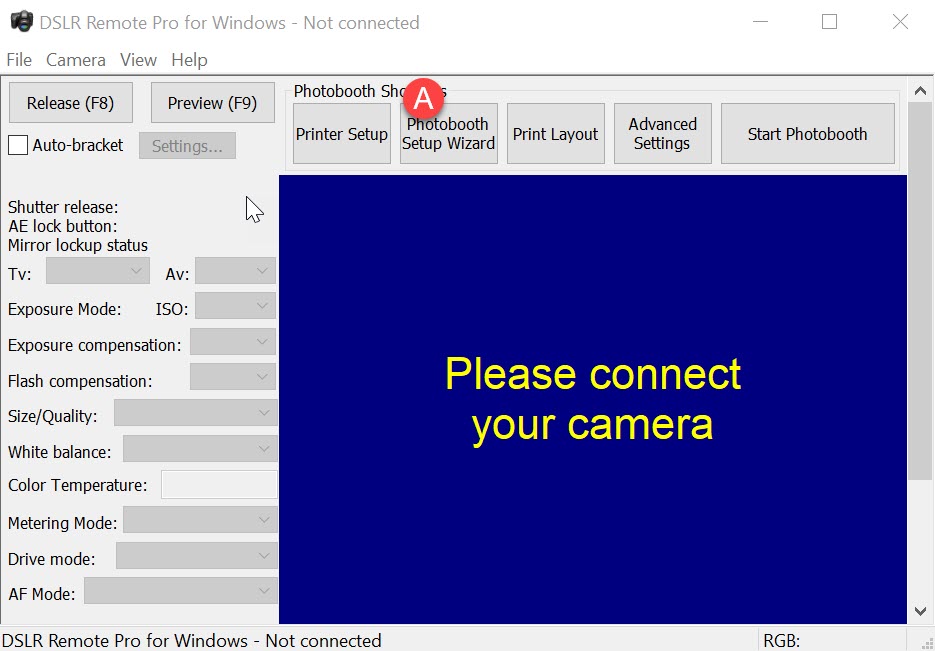Screen dimensions: 935x651
Task: Click the 'Not connected' status bar text
Action: (323, 641)
